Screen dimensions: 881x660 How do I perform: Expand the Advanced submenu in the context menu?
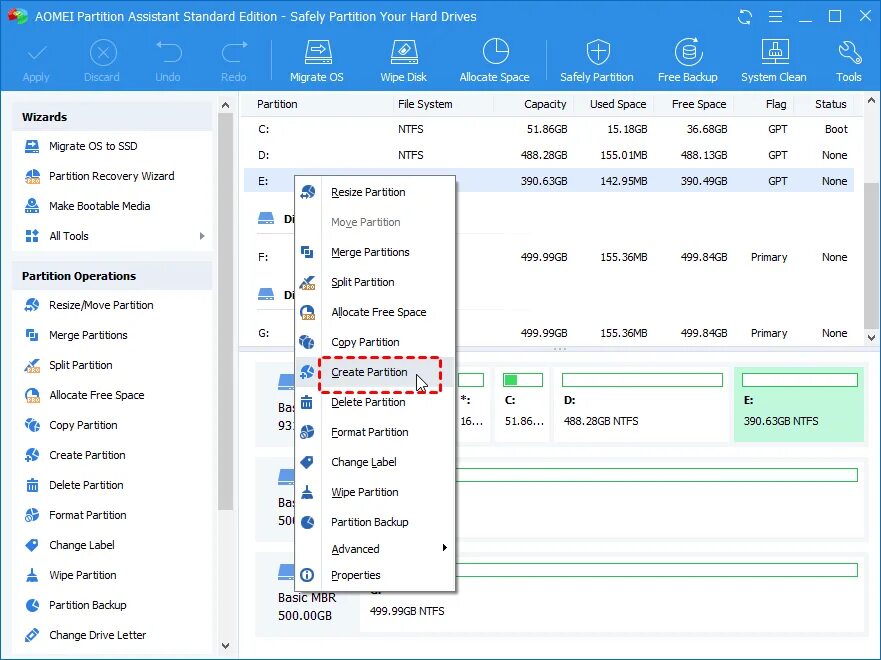click(375, 548)
